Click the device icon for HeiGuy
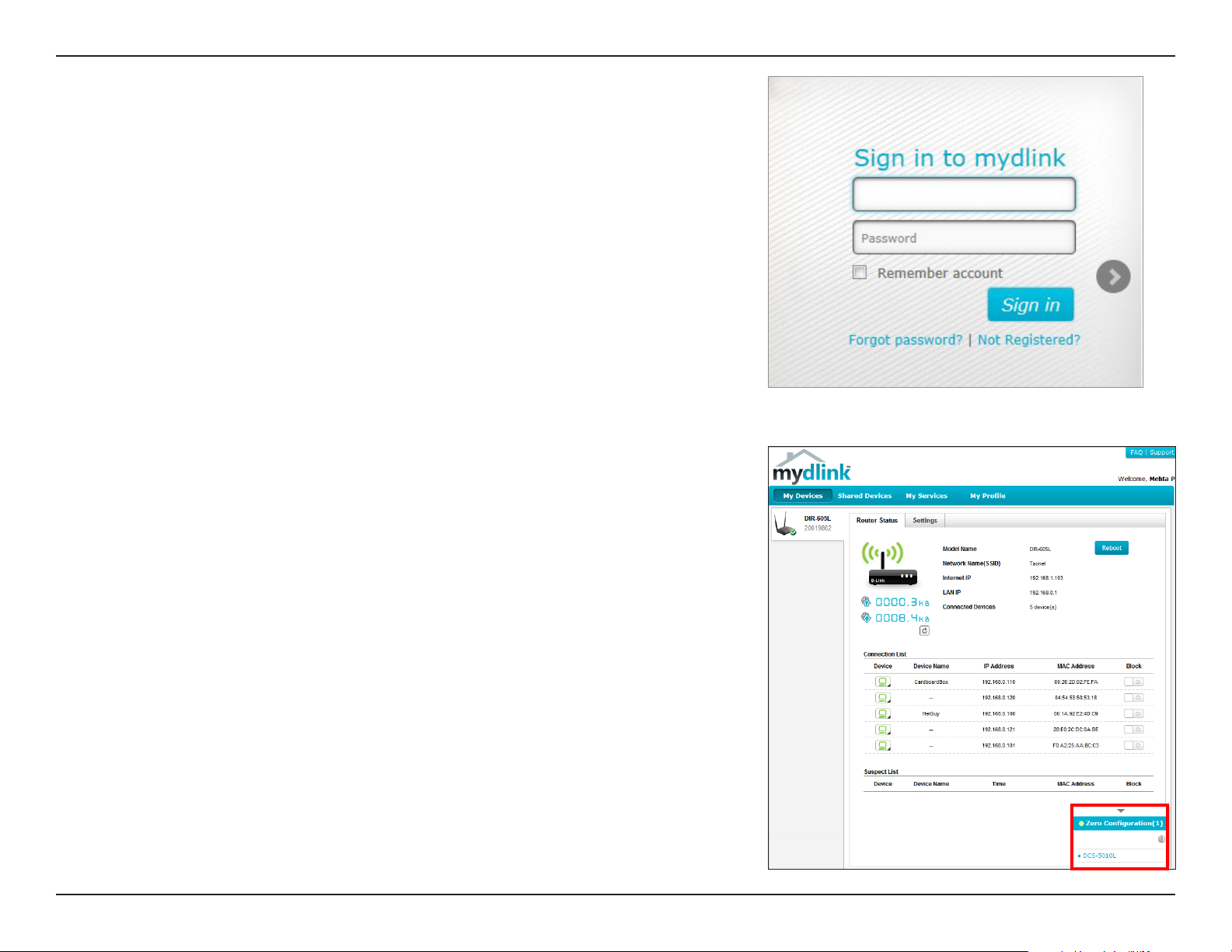The height and width of the screenshot is (952, 1232). coord(883,713)
